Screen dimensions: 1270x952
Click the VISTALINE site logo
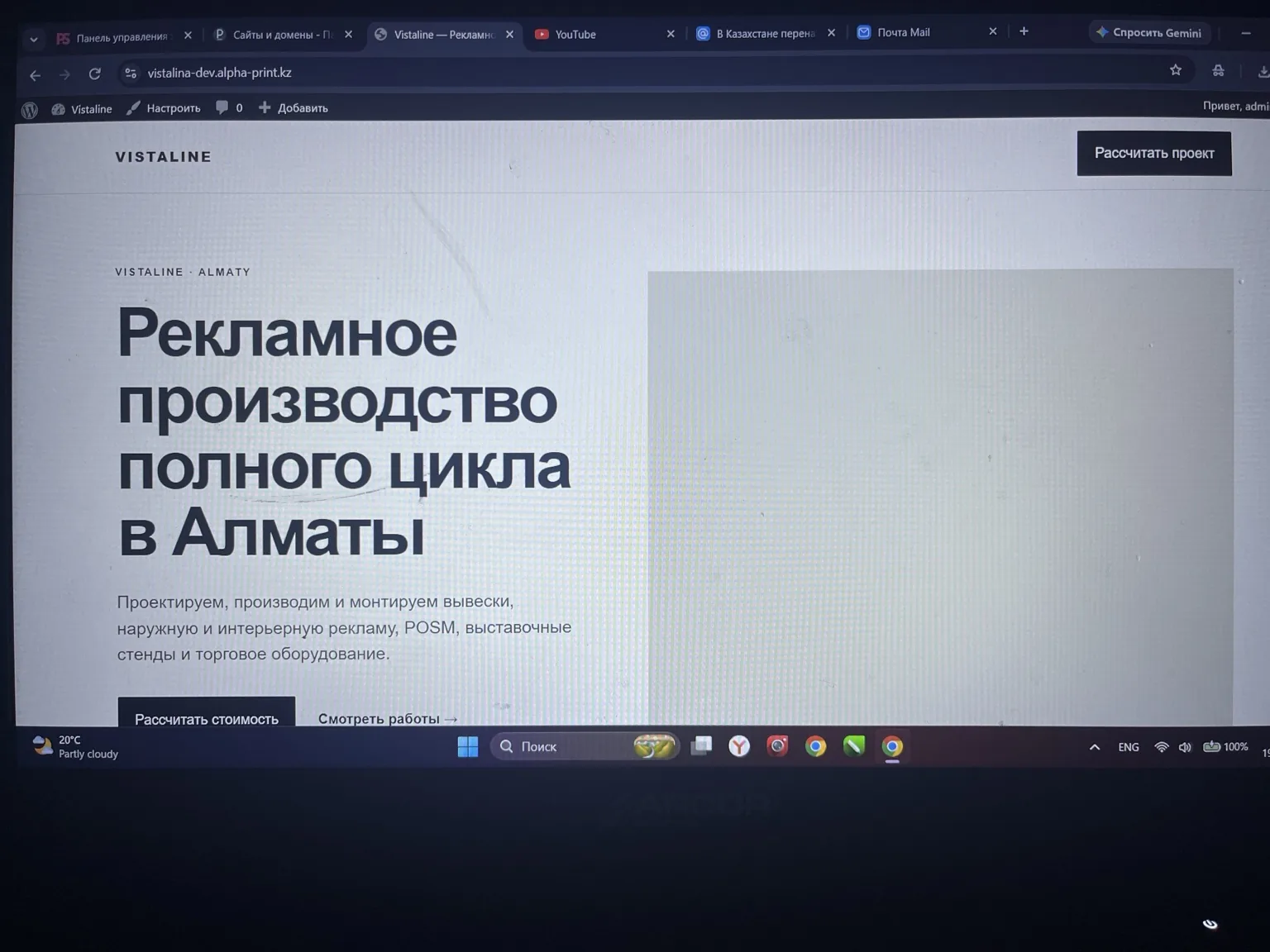pos(164,157)
